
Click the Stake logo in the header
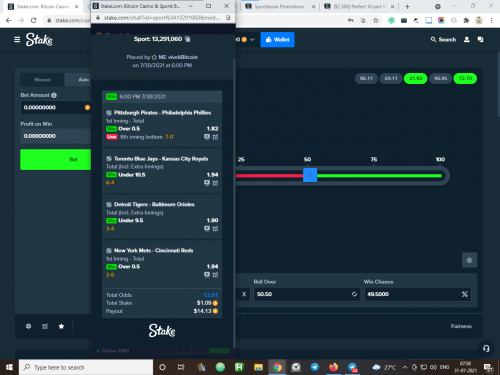click(39, 40)
